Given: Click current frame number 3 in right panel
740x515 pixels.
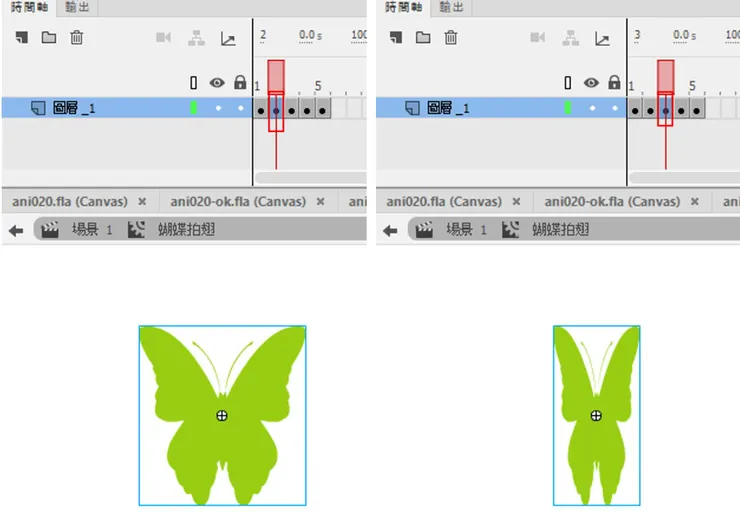Looking at the screenshot, I should click(x=637, y=35).
